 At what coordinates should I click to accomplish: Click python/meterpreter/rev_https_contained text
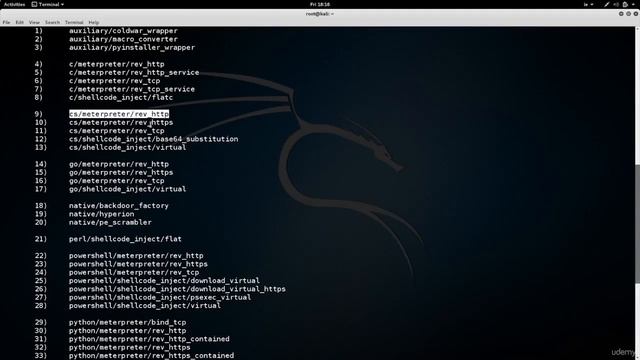(151, 356)
